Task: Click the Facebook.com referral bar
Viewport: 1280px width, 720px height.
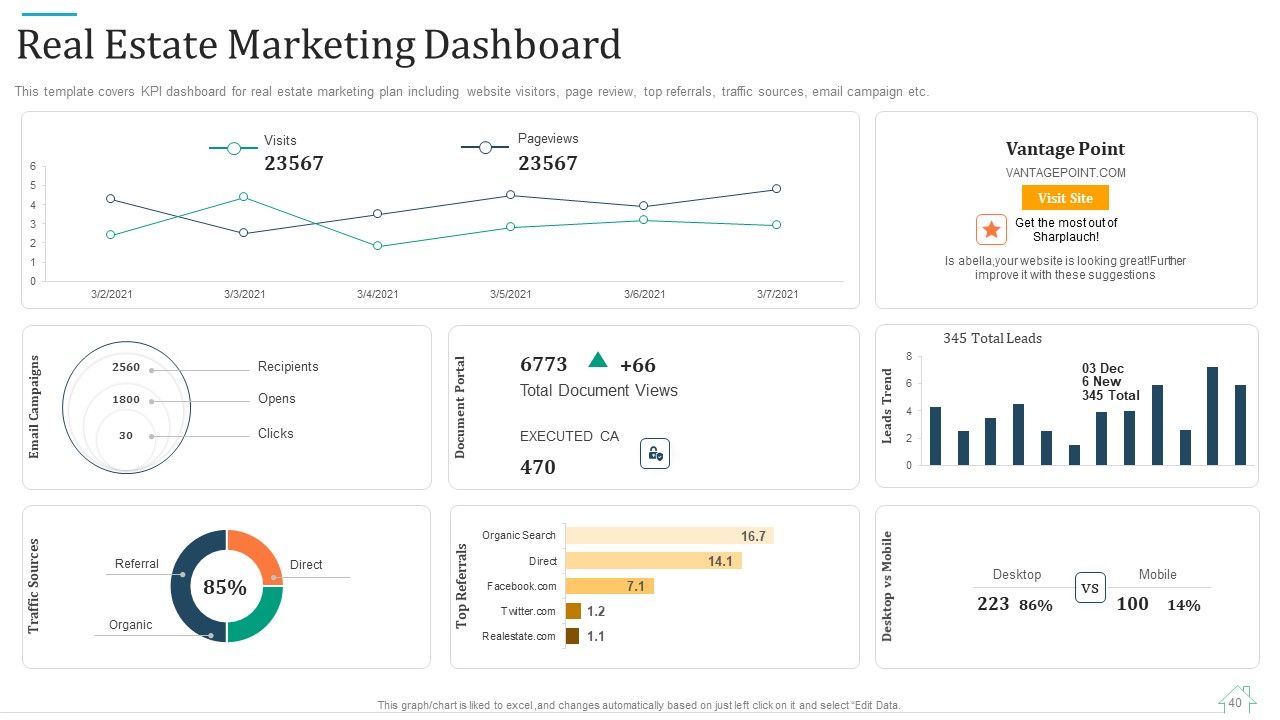Action: coord(610,586)
